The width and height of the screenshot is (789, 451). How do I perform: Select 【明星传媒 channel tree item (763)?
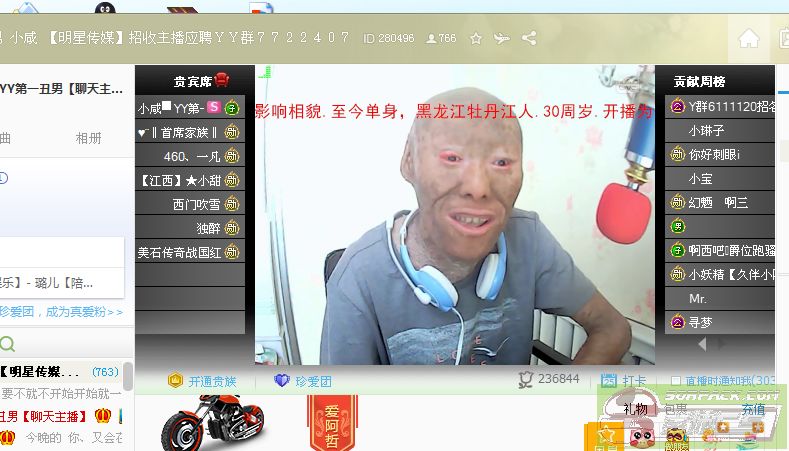point(60,372)
